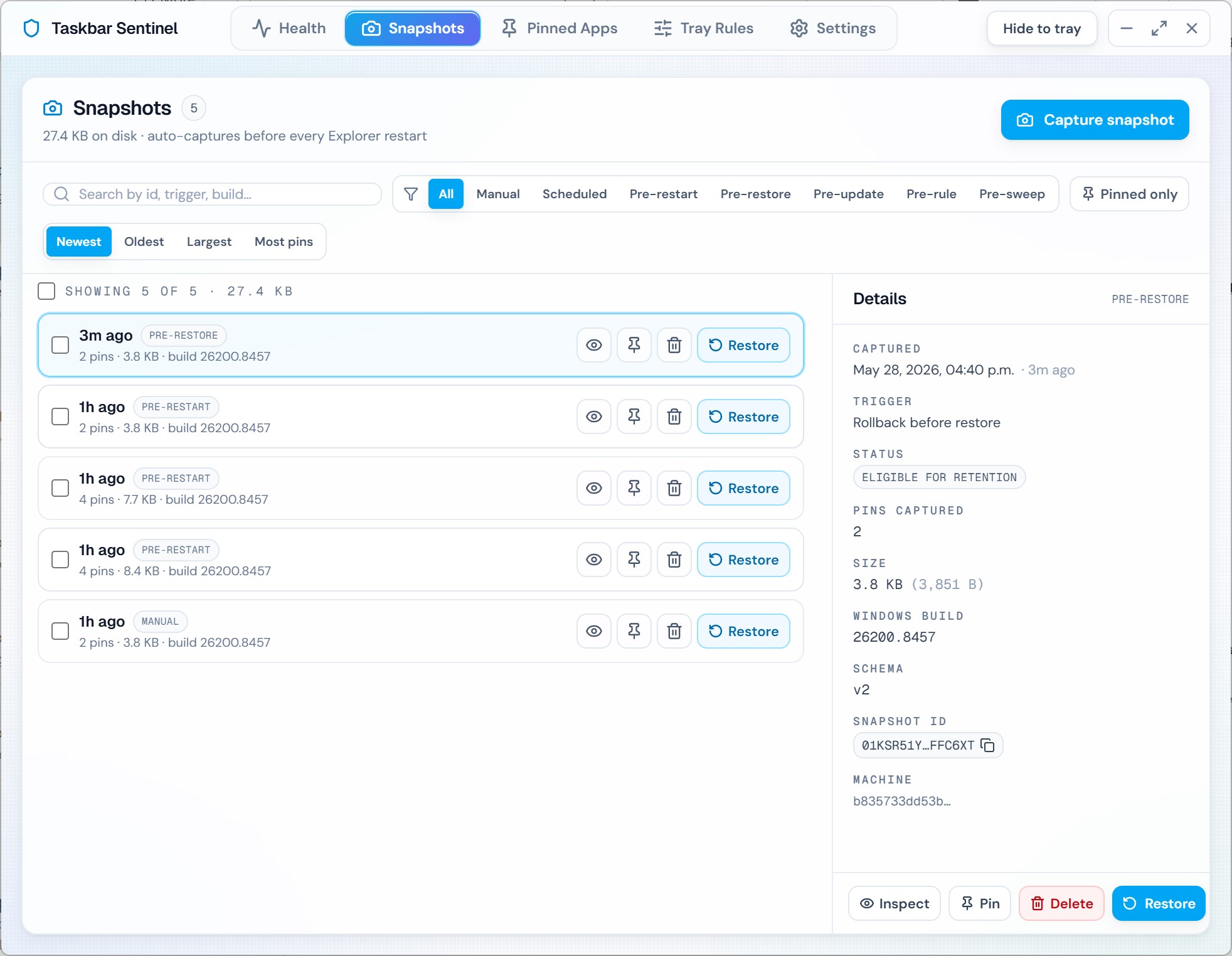The height and width of the screenshot is (956, 1232).
Task: Pin the 8.4 KB snapshot
Action: 634,560
